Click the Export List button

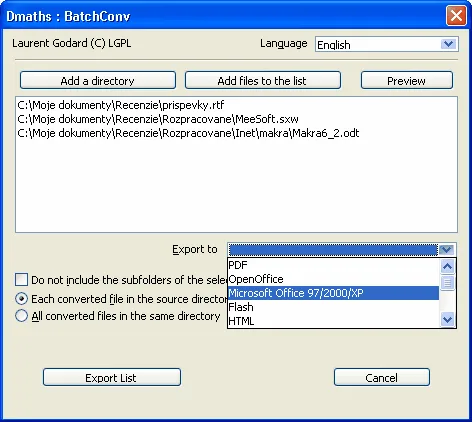(x=112, y=377)
